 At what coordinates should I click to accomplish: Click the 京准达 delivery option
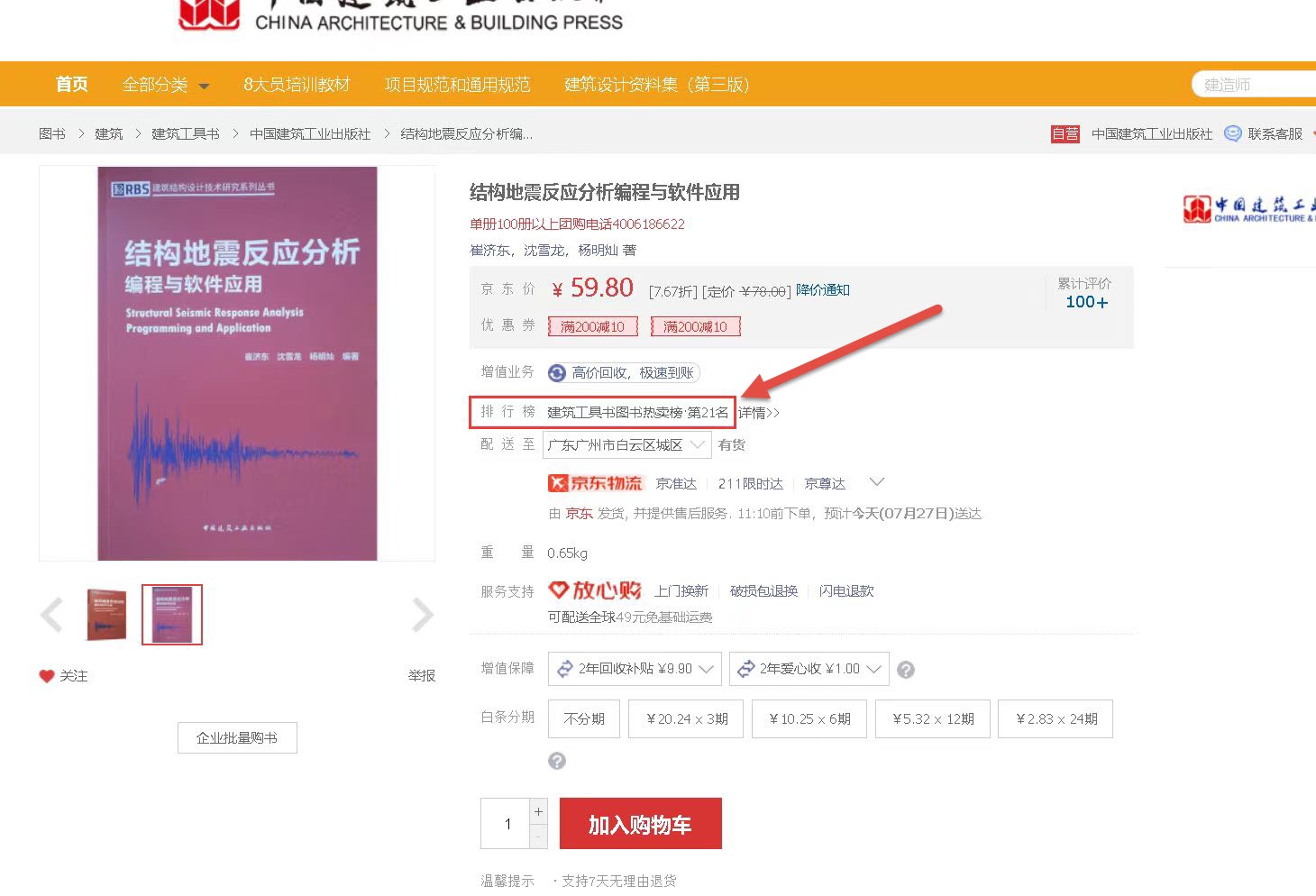tap(676, 484)
